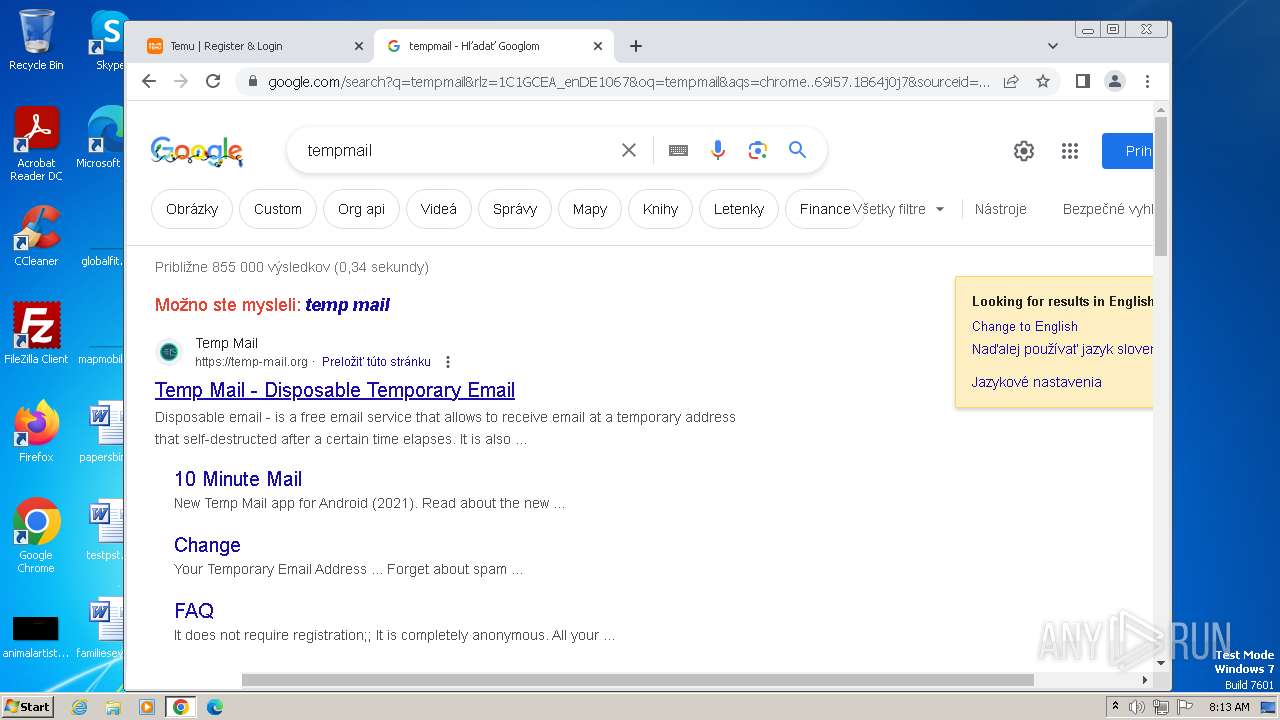The width and height of the screenshot is (1280, 720).
Task: Click the Temp Mail site favicon
Action: [169, 352]
